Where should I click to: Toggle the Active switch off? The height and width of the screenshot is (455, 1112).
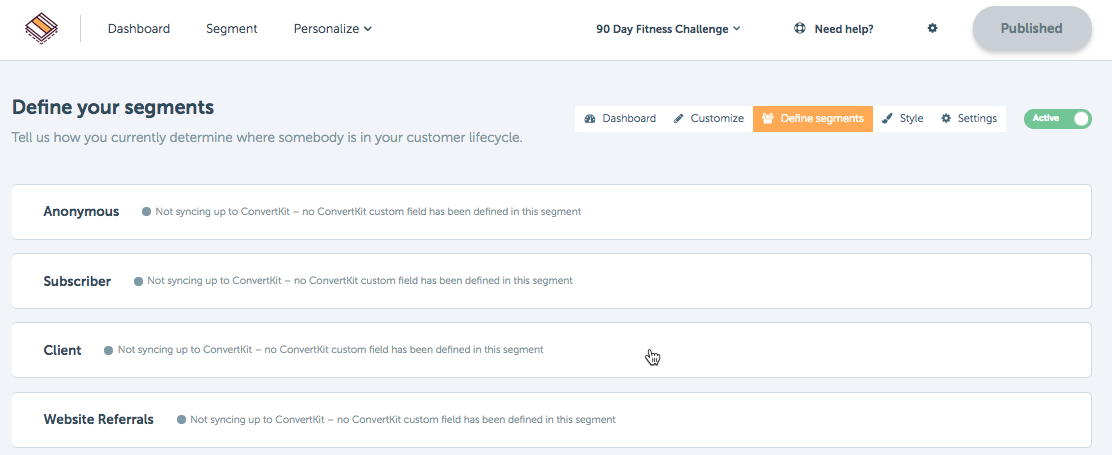pyautogui.click(x=1057, y=118)
